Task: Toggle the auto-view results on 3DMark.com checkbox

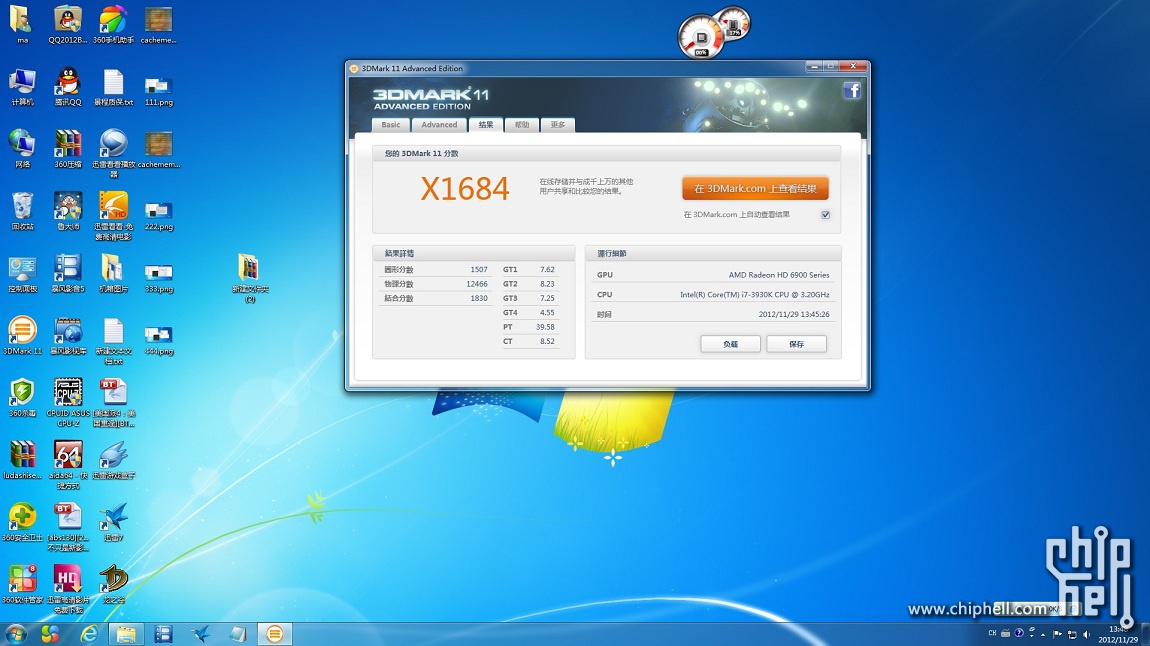Action: tap(825, 215)
